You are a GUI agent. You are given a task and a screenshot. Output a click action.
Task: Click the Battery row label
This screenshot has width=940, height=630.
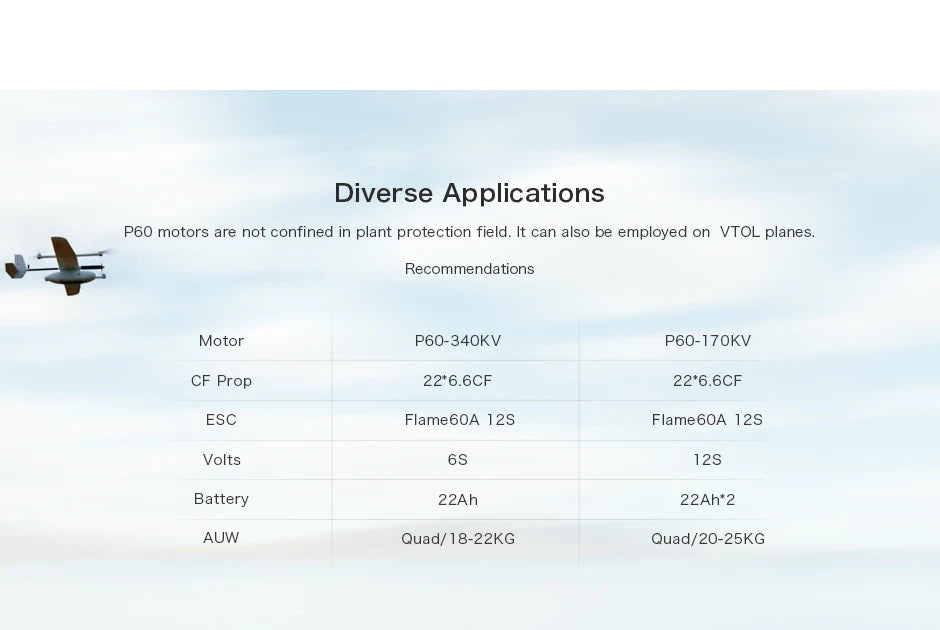click(221, 498)
